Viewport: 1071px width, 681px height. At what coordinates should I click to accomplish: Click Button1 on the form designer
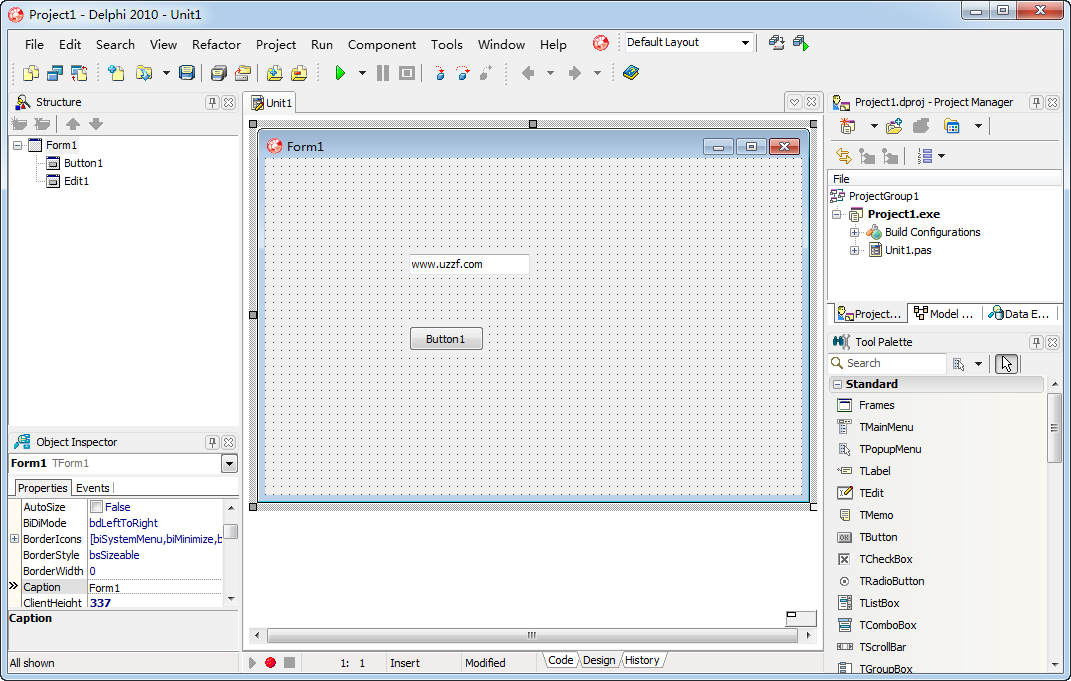tap(446, 339)
